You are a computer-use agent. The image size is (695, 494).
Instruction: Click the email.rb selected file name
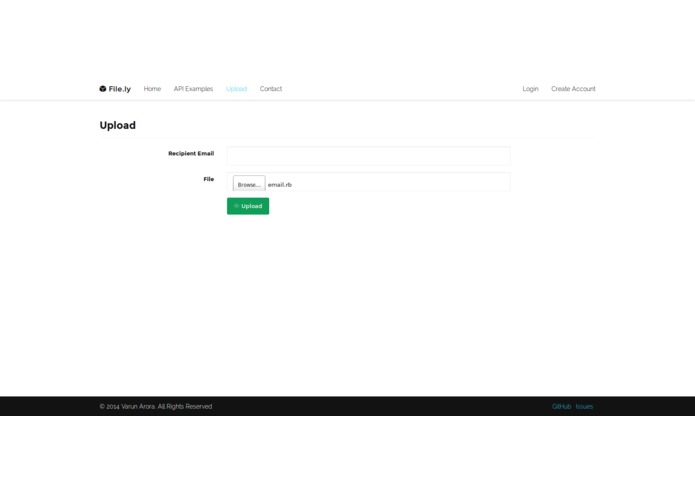coord(280,185)
